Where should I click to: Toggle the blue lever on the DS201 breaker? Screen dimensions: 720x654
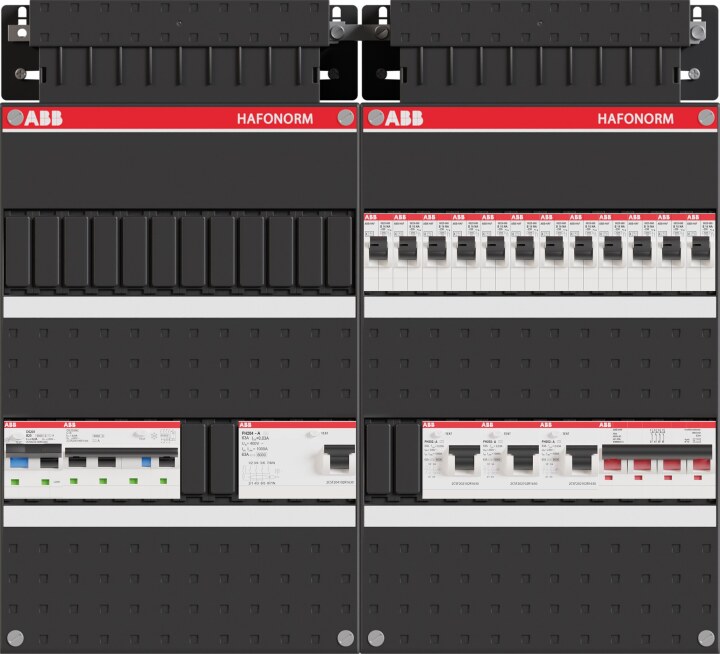19,462
